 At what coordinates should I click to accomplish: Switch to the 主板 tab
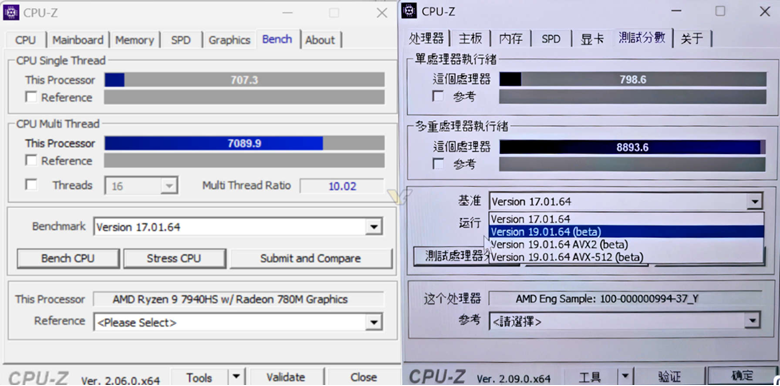(471, 39)
